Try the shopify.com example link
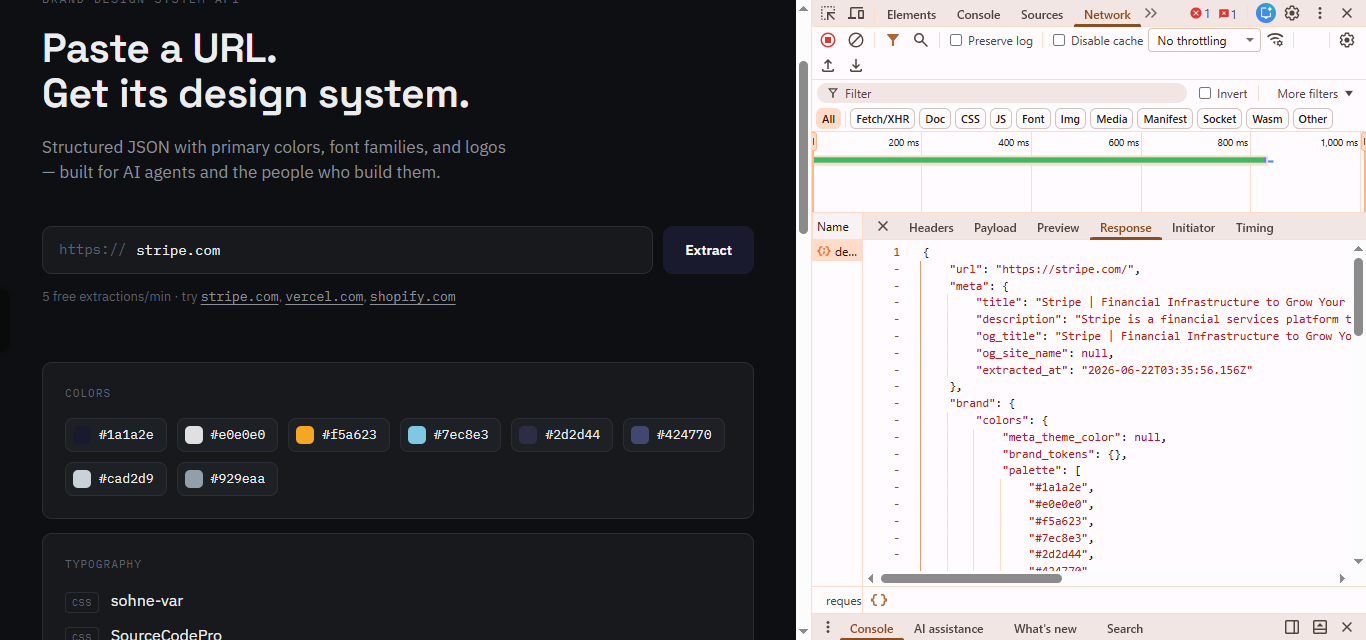 click(412, 297)
